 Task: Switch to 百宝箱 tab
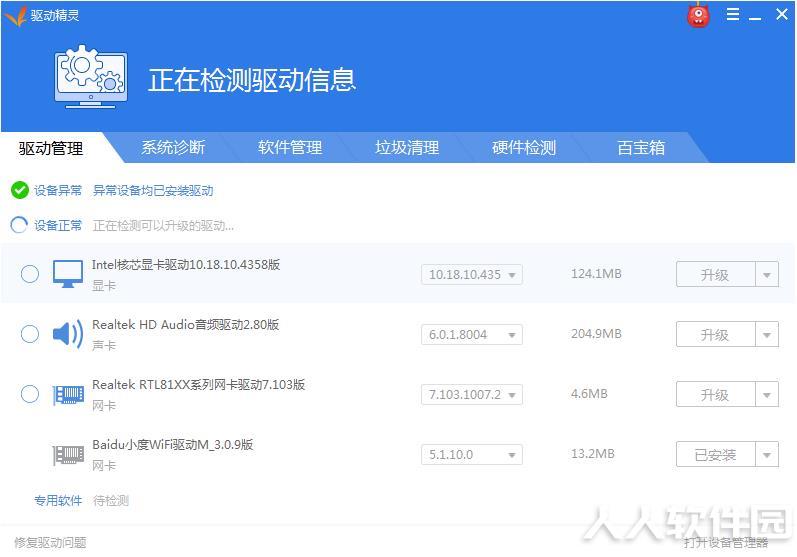tap(640, 147)
